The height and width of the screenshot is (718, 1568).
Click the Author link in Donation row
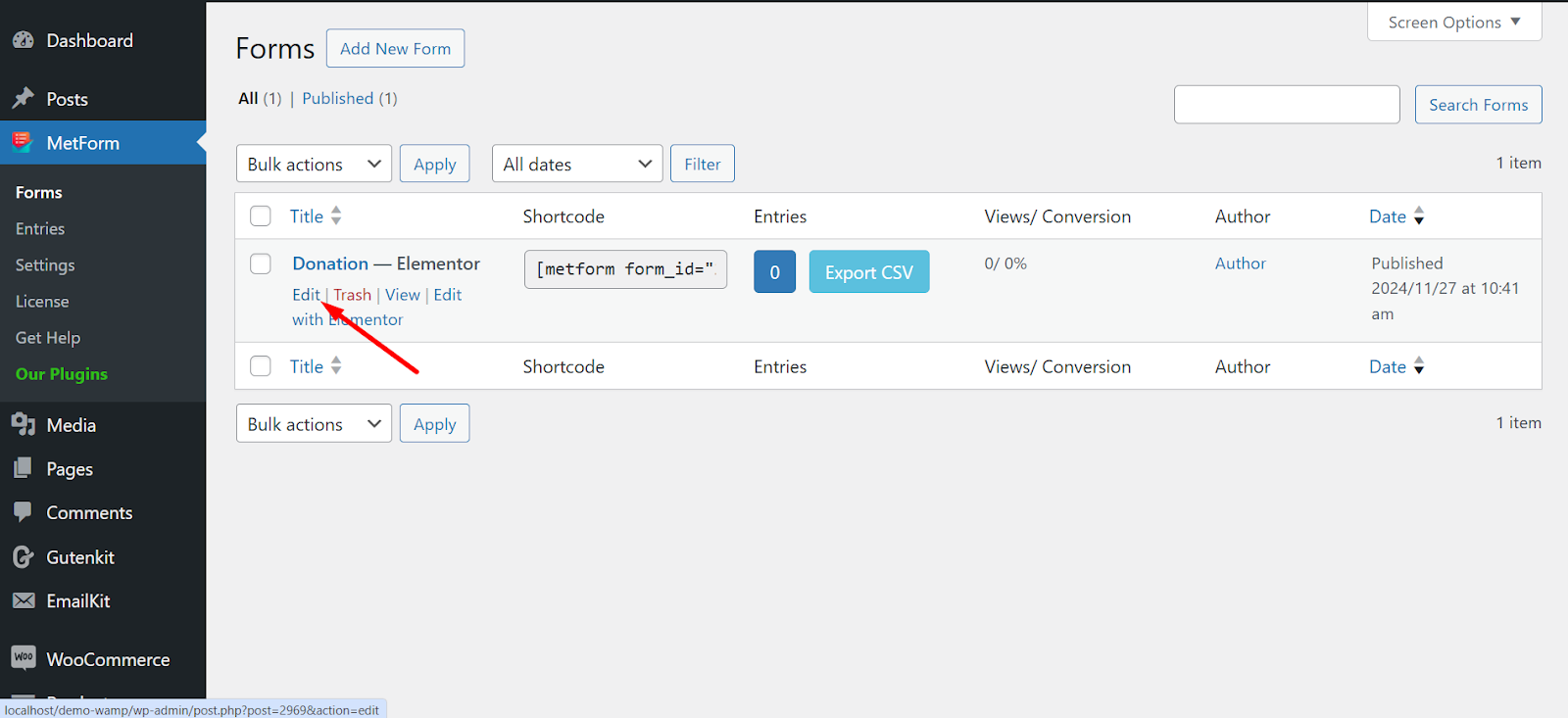[x=1241, y=263]
